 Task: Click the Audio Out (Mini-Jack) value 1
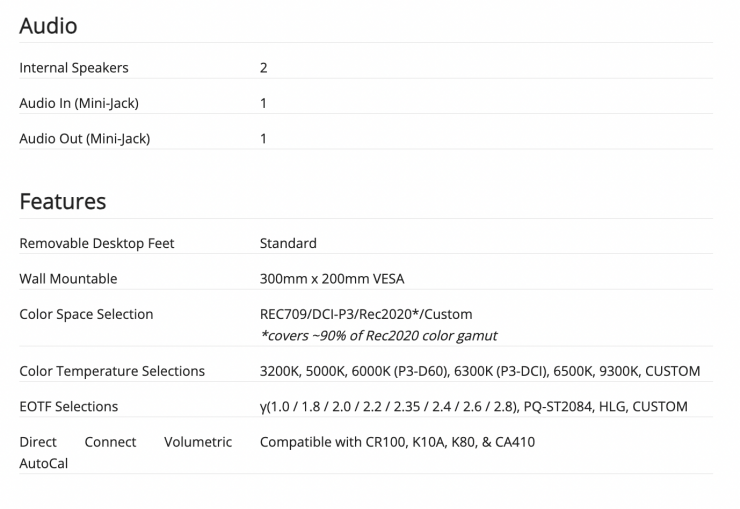[x=264, y=138]
